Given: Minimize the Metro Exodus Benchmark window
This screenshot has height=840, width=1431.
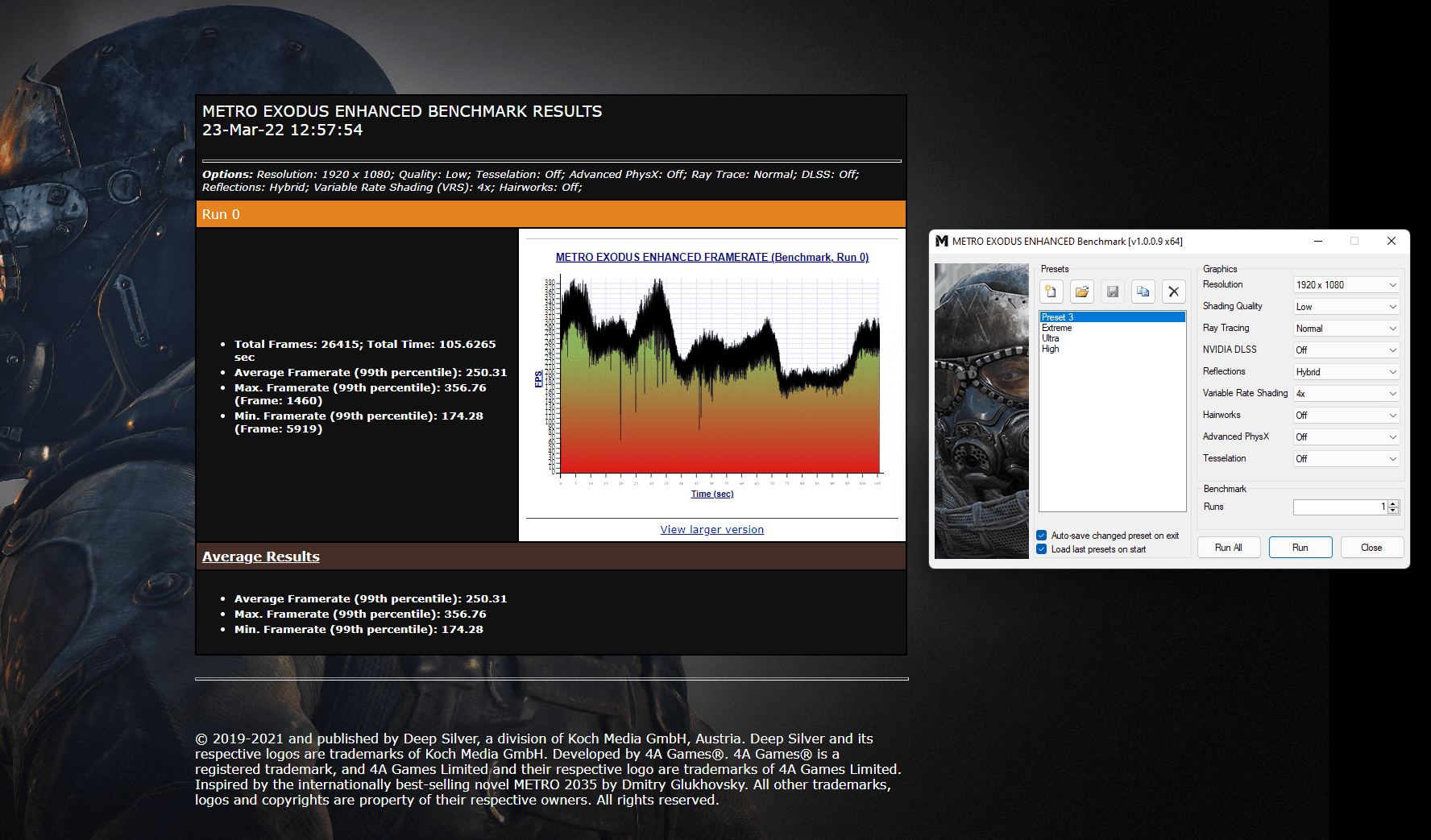Looking at the screenshot, I should pyautogui.click(x=1318, y=241).
